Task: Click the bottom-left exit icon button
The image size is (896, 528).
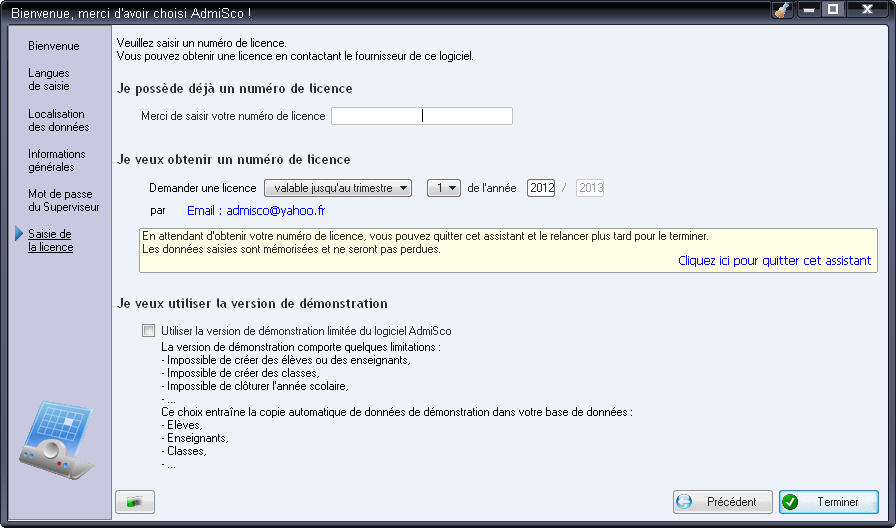Action: point(135,502)
